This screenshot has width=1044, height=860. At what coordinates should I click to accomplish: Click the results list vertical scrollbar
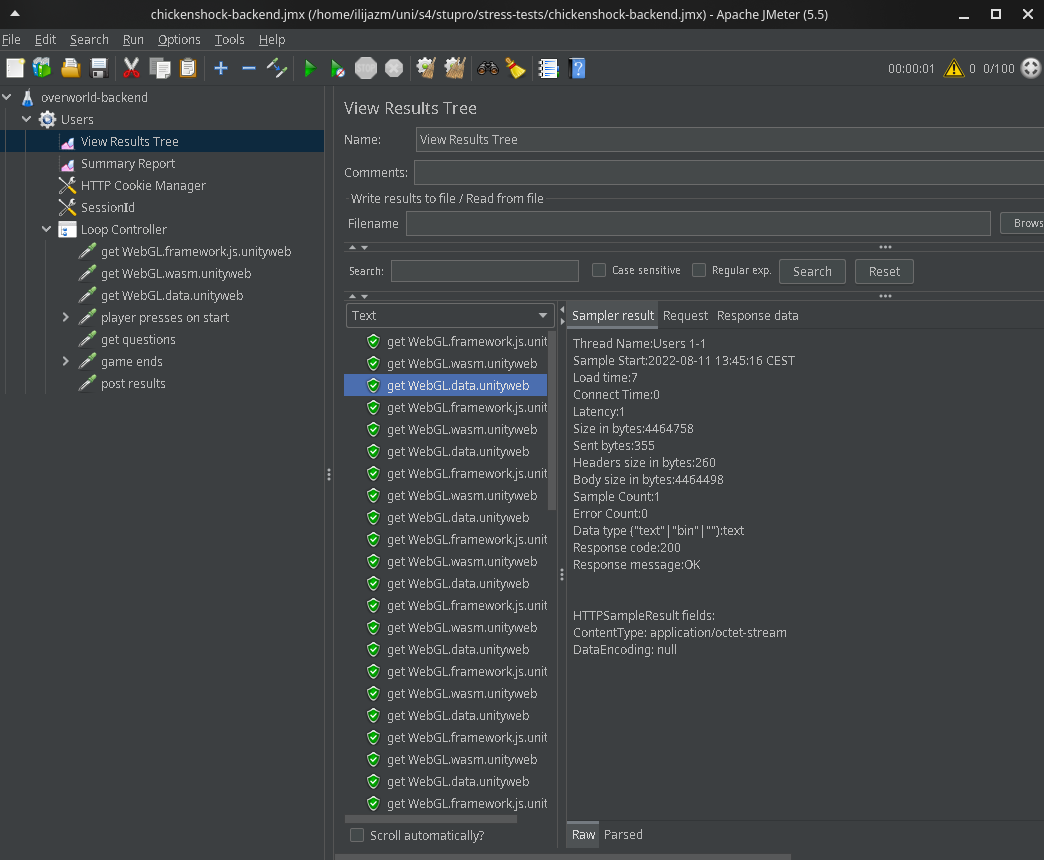pyautogui.click(x=551, y=421)
